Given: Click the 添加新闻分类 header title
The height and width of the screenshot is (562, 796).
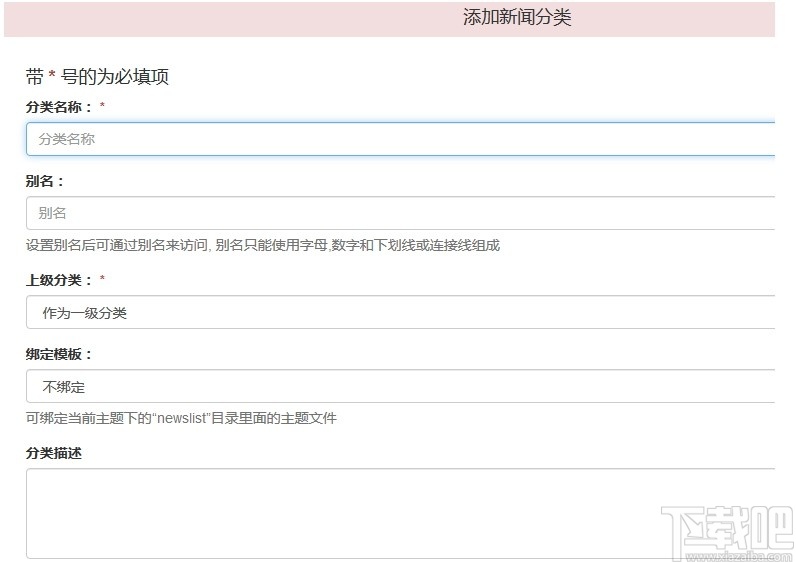Looking at the screenshot, I should tap(517, 18).
